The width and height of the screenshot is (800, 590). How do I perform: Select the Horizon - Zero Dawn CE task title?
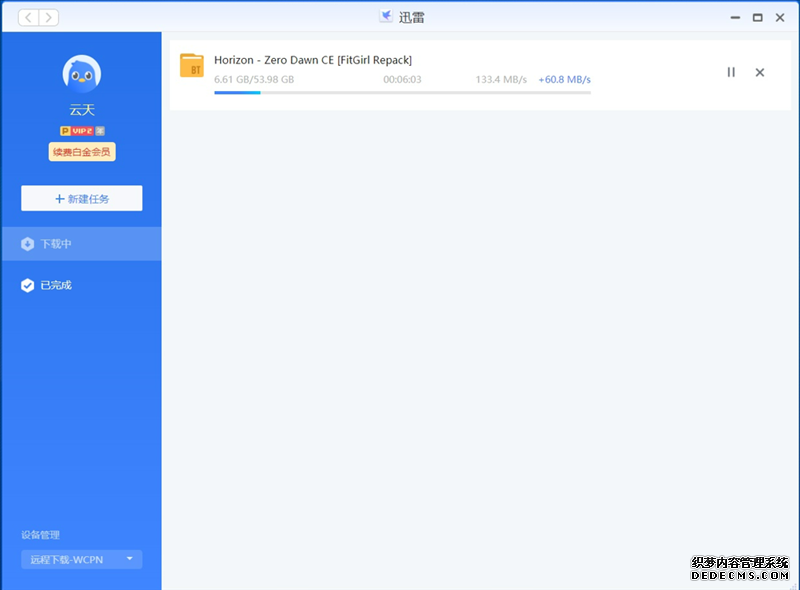pos(313,60)
